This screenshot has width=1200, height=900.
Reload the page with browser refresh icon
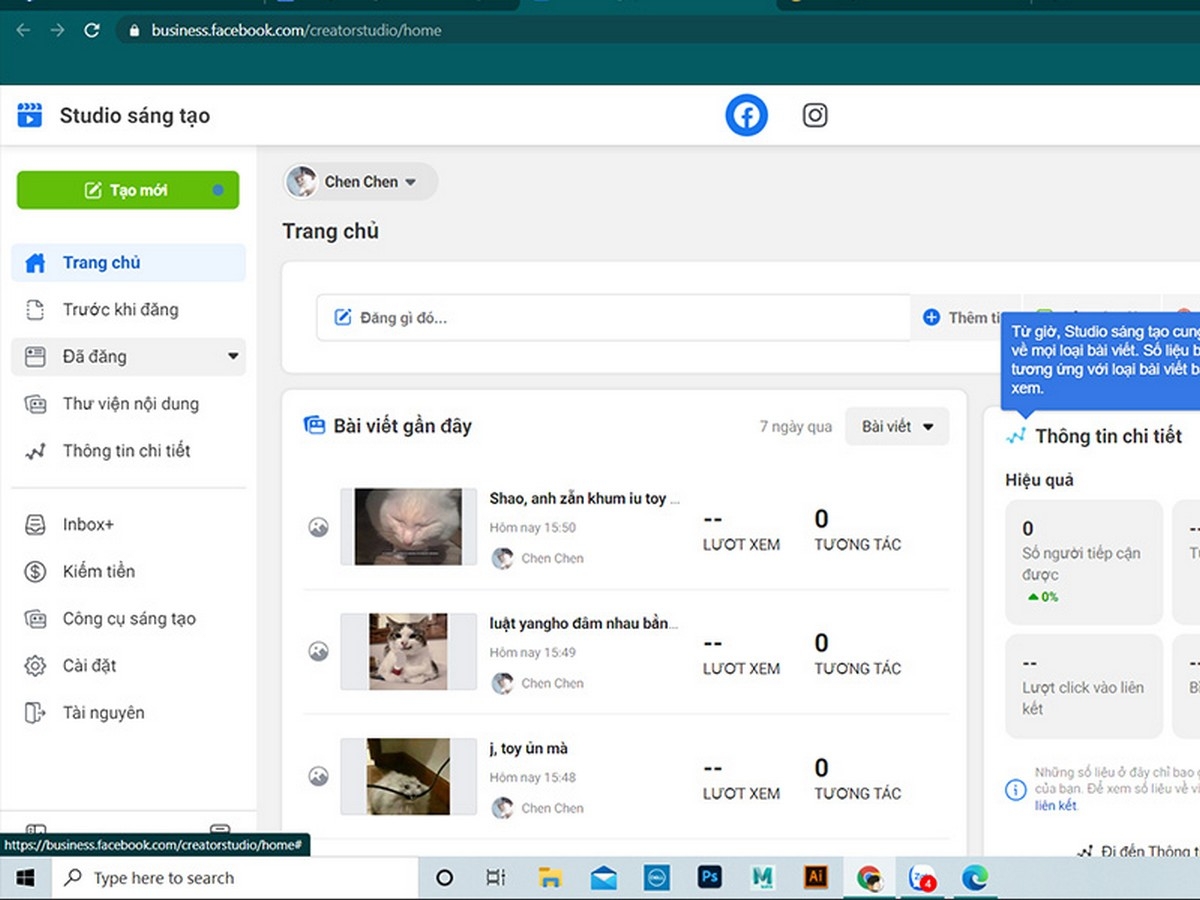tap(92, 30)
